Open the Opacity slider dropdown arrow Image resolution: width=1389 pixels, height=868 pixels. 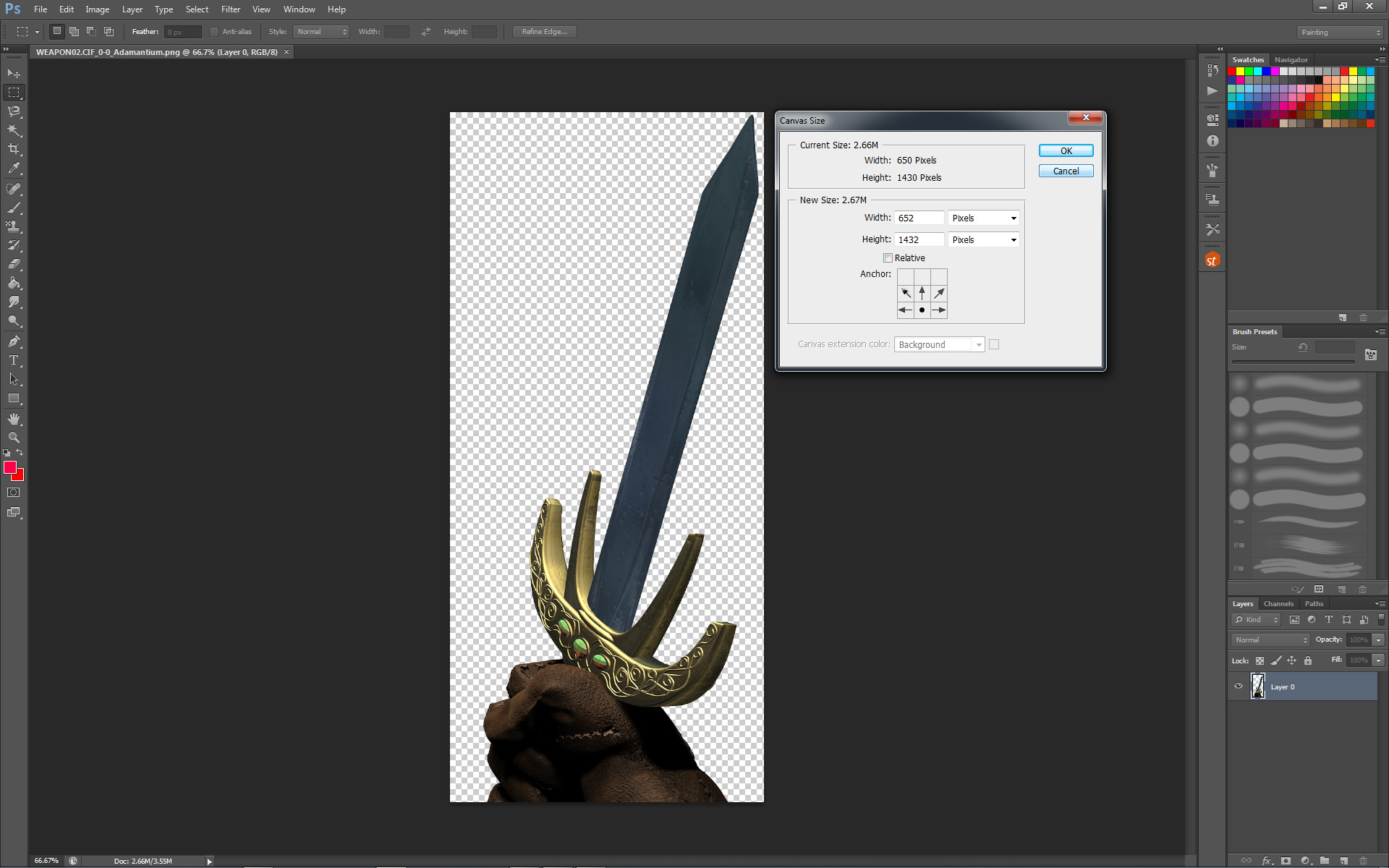(x=1378, y=640)
